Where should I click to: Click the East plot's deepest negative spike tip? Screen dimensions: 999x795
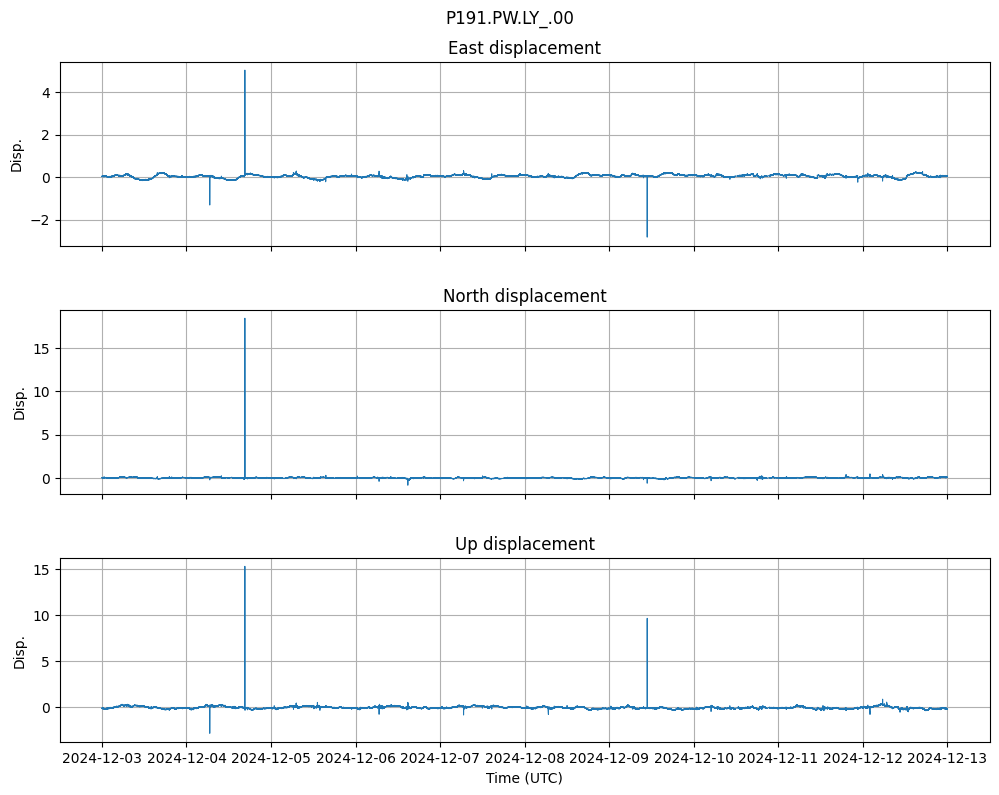[x=647, y=236]
